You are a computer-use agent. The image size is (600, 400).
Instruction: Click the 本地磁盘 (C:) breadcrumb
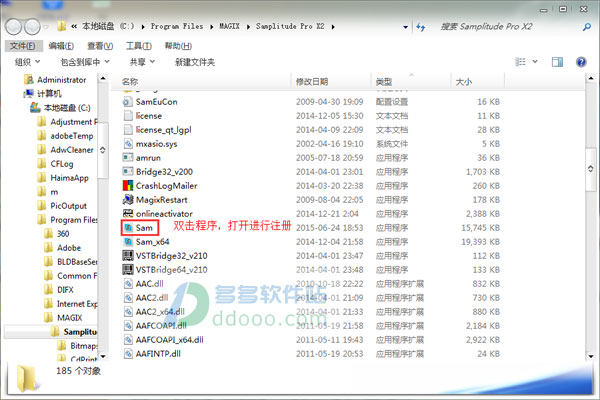(108, 26)
